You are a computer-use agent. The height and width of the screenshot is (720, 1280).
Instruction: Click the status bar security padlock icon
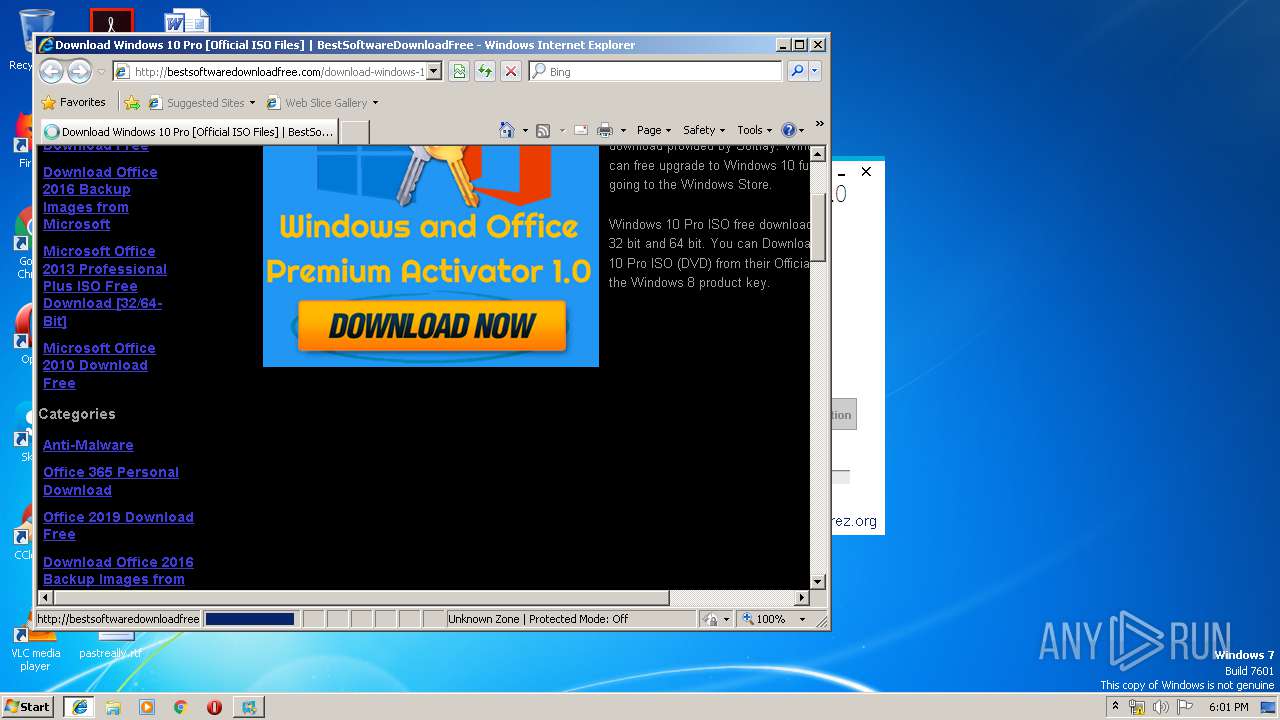pos(709,619)
